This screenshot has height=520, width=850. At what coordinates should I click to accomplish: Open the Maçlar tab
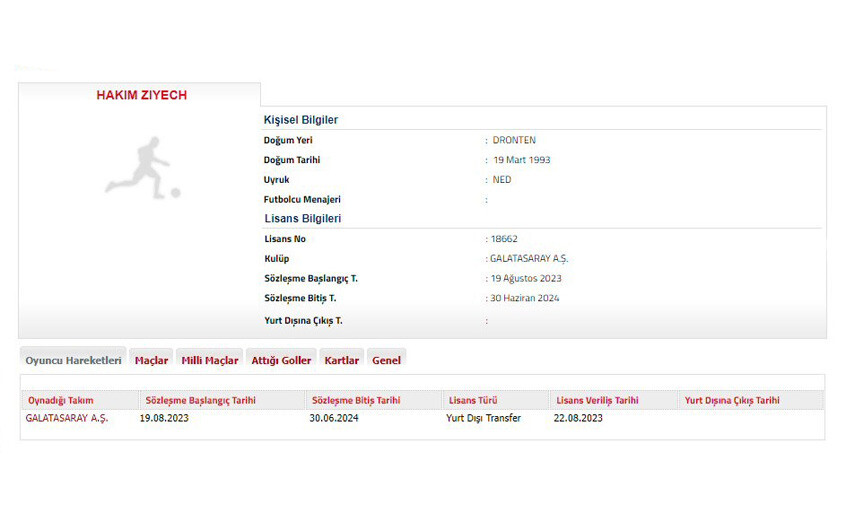tap(151, 360)
